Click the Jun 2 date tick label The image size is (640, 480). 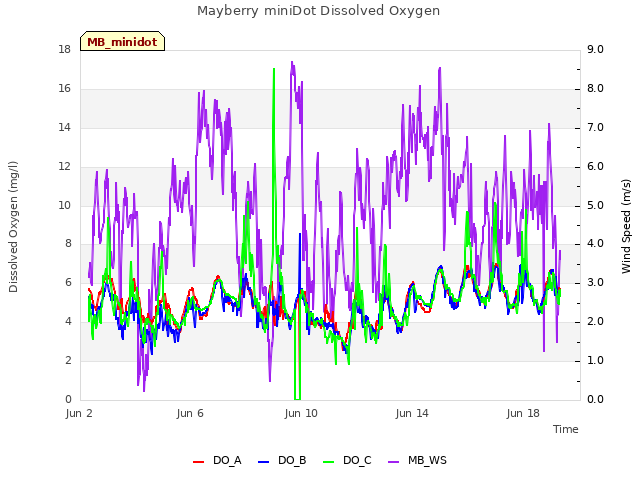tap(79, 413)
